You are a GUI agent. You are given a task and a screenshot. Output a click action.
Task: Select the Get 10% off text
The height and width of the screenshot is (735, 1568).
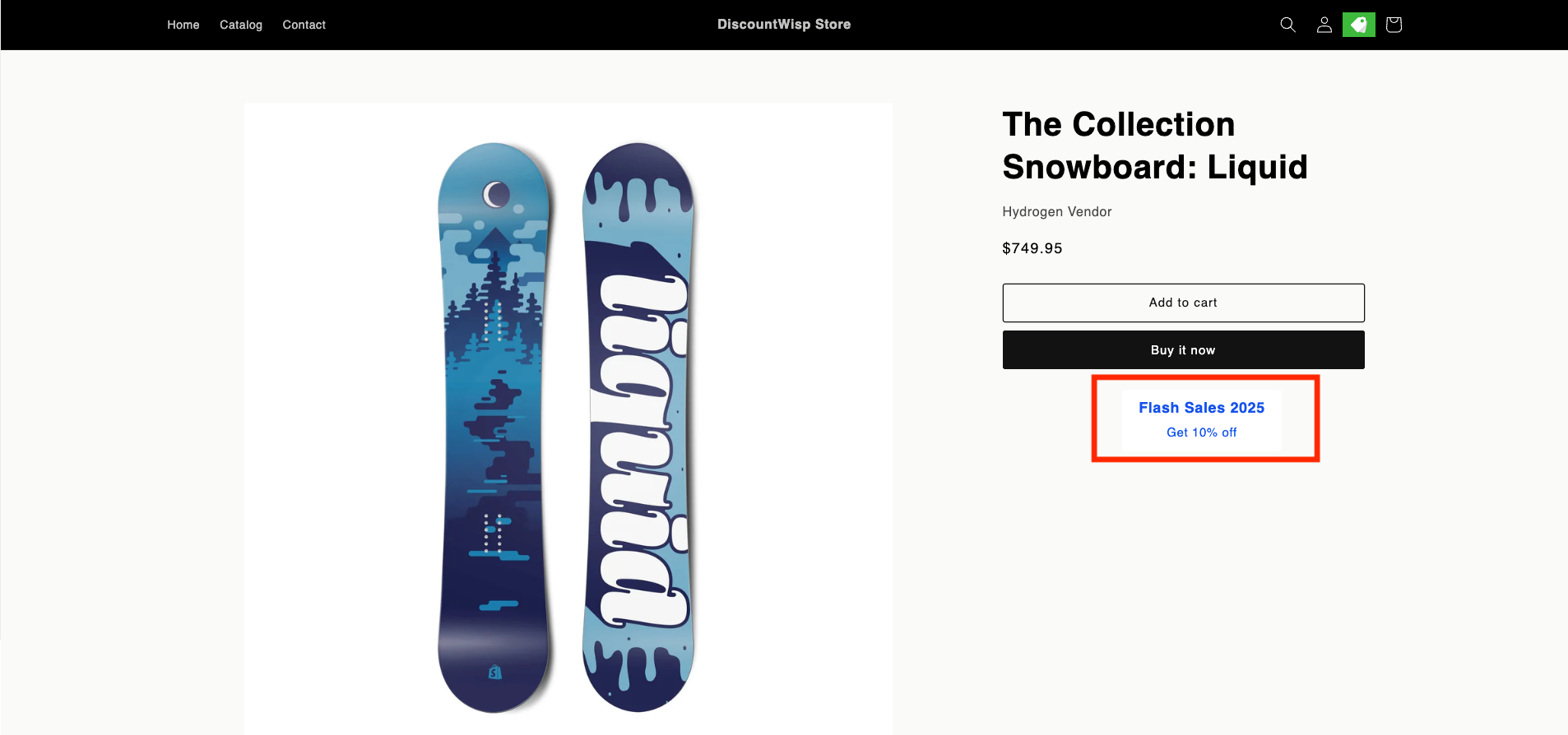[x=1201, y=432]
